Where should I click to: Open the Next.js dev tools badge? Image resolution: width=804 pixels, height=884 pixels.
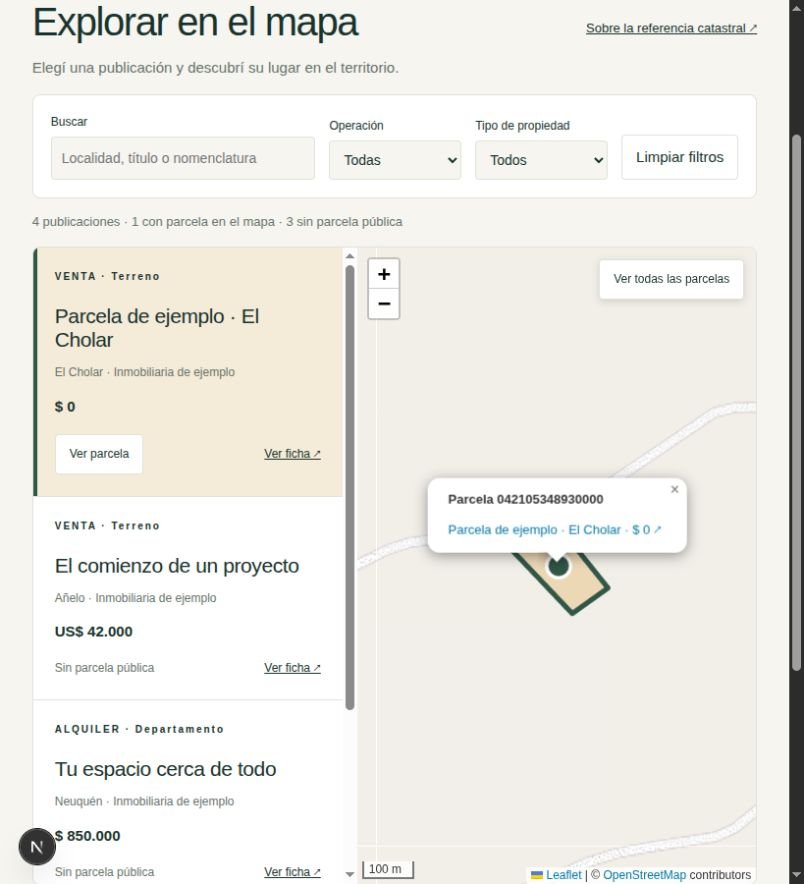(x=37, y=846)
